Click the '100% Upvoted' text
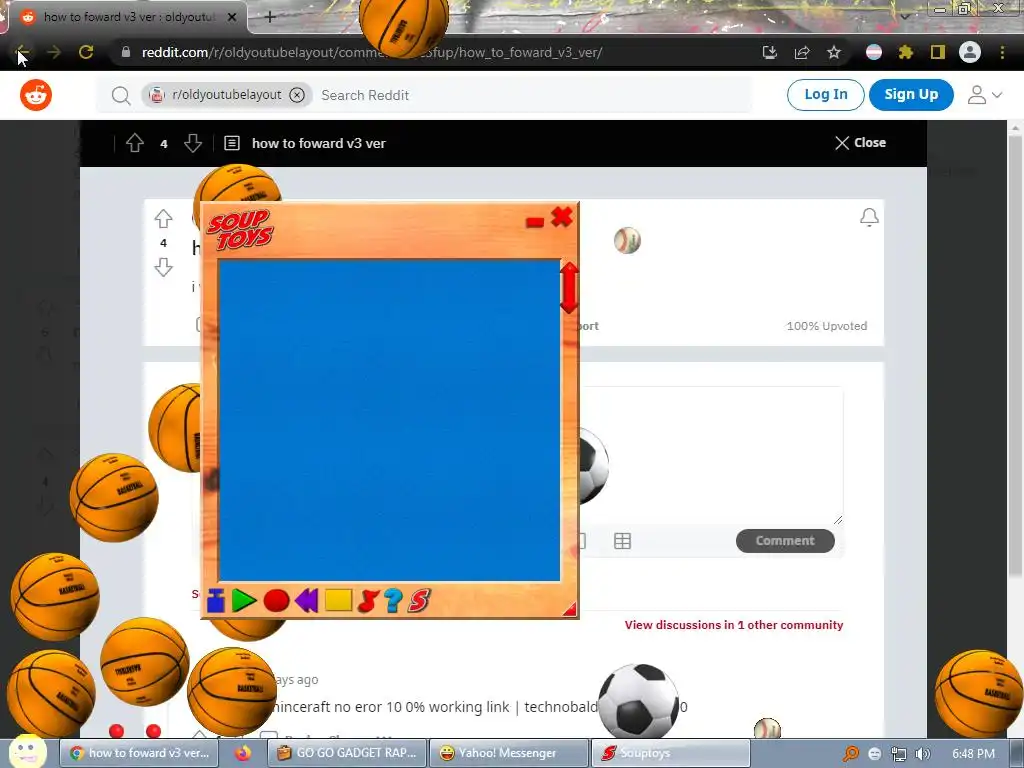The height and width of the screenshot is (768, 1024). [827, 326]
